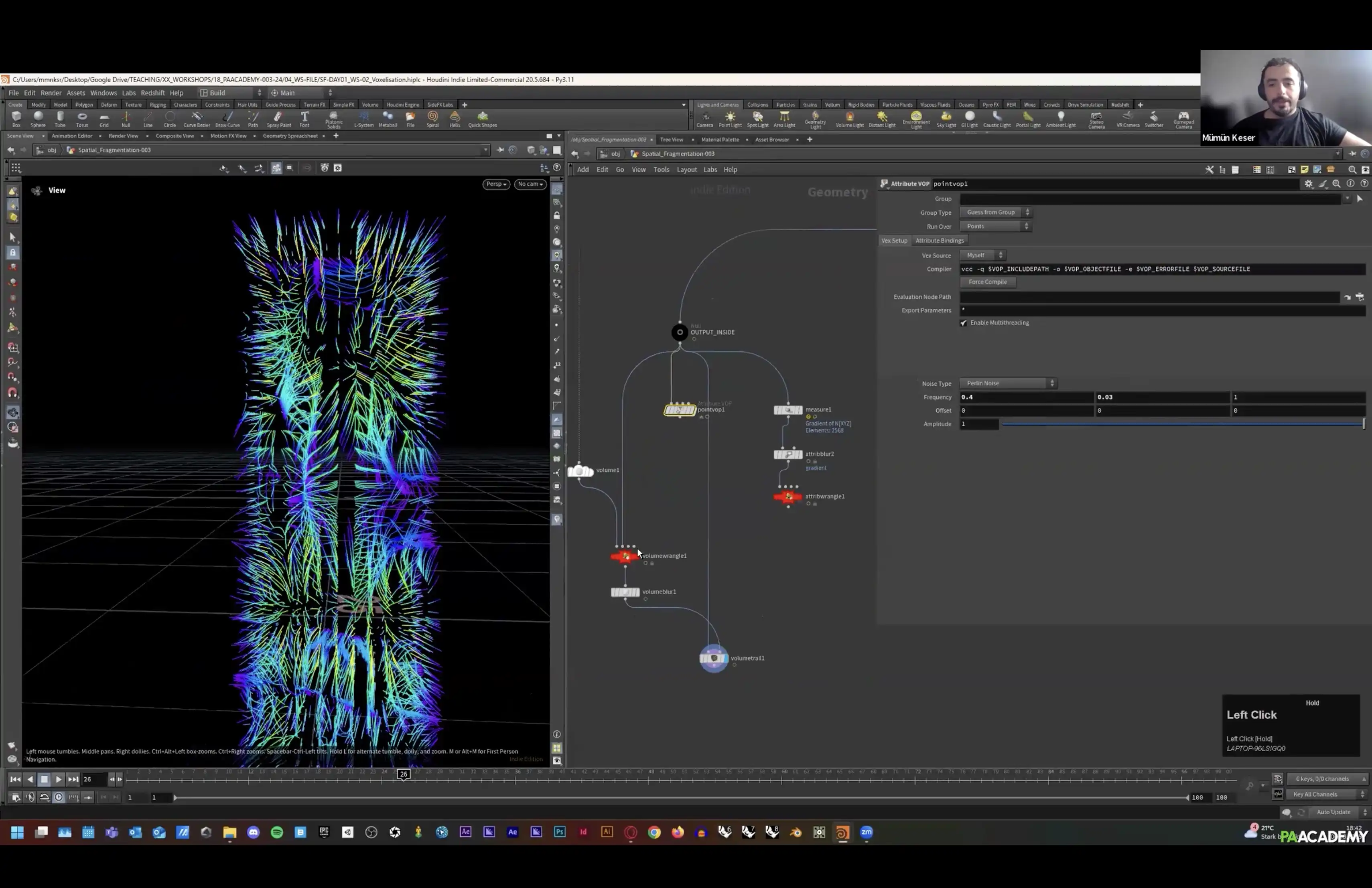
Task: Select the volumeblur1 node
Action: click(x=625, y=592)
